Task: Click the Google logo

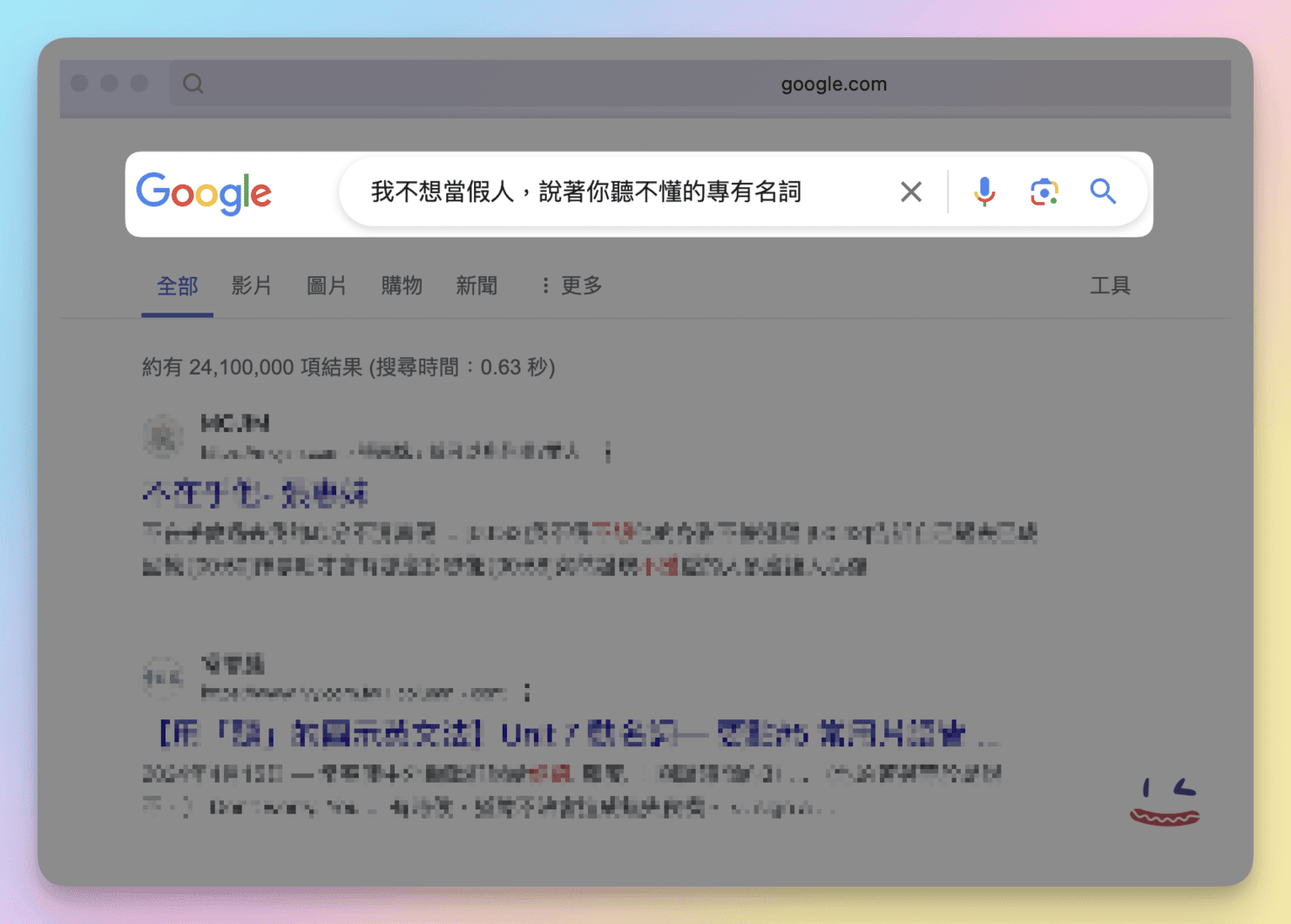Action: coord(204,193)
